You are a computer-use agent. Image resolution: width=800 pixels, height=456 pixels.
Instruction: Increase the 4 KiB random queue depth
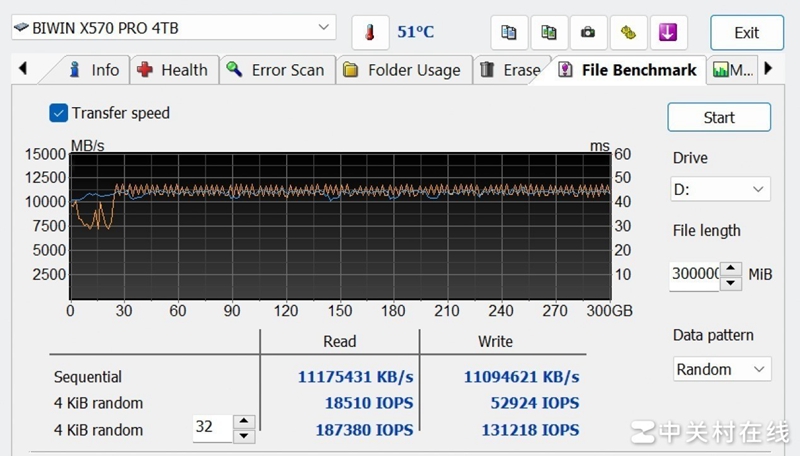coord(244,422)
